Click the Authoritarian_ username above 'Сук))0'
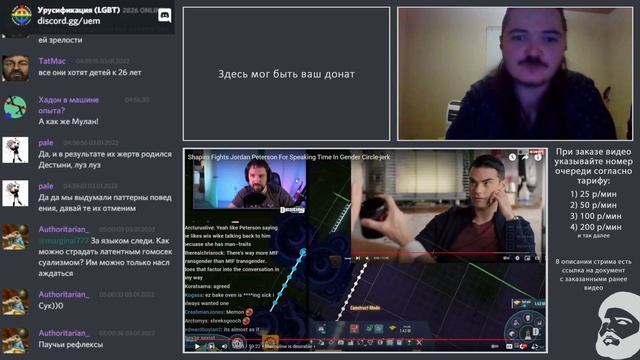 click(64, 294)
